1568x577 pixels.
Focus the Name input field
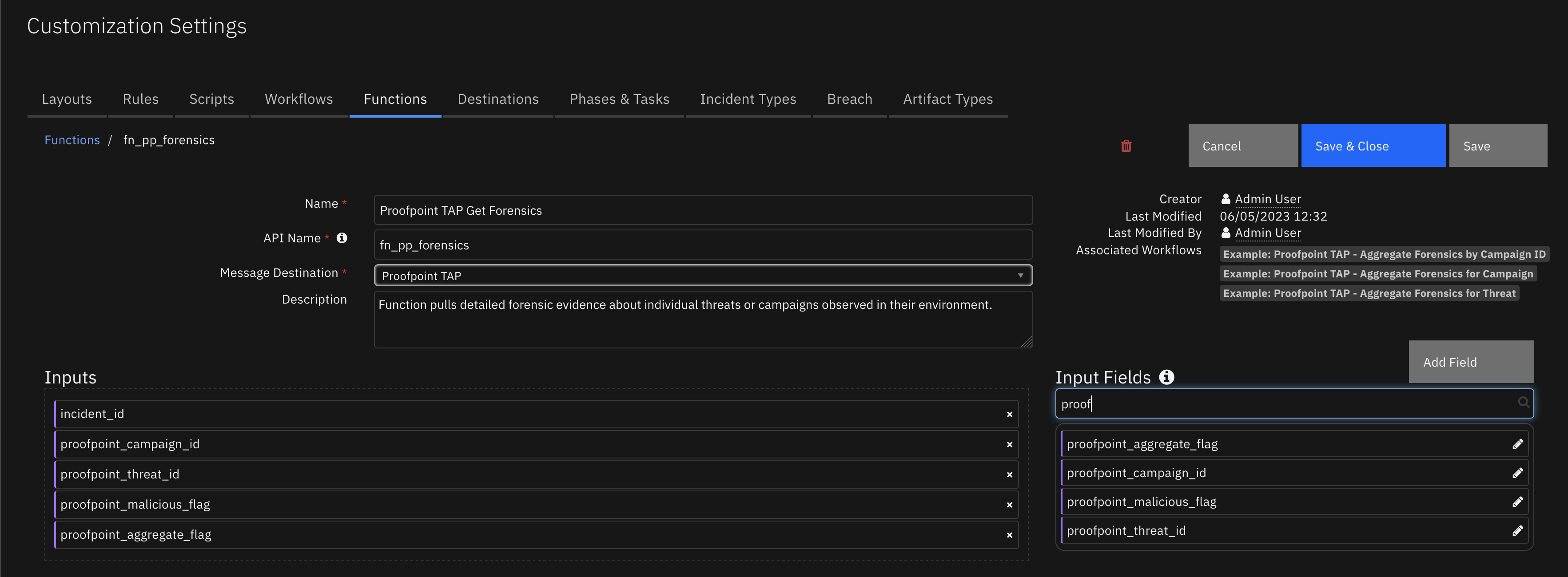(x=703, y=210)
